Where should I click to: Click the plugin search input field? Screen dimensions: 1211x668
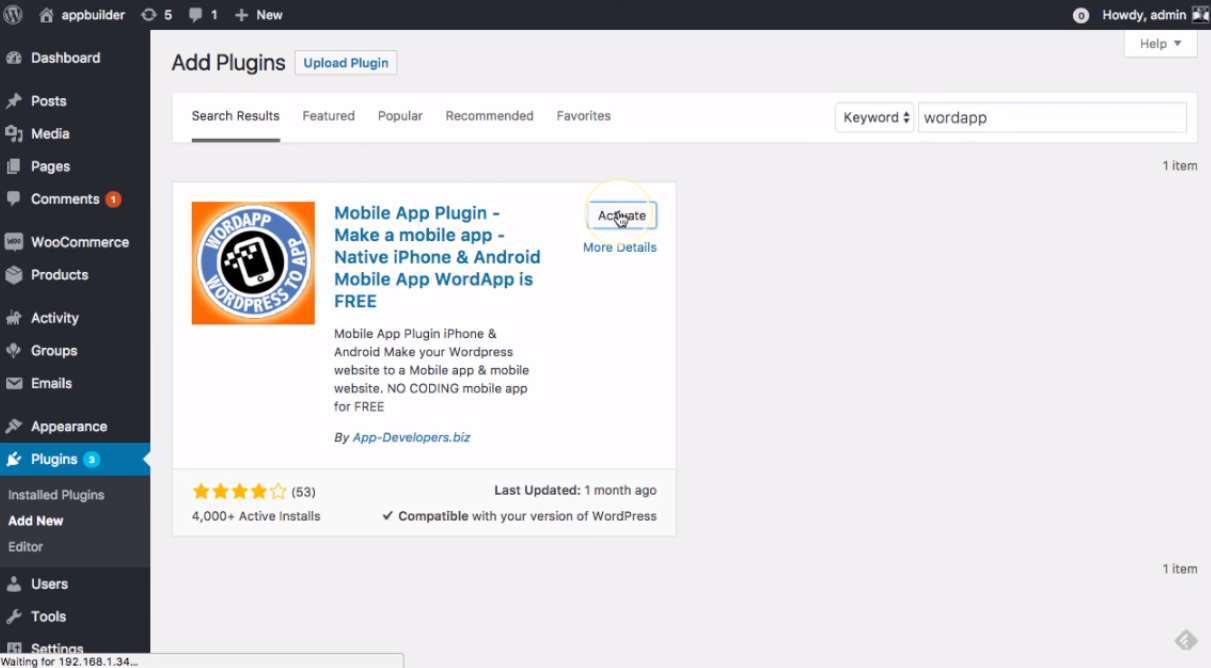(x=1052, y=117)
